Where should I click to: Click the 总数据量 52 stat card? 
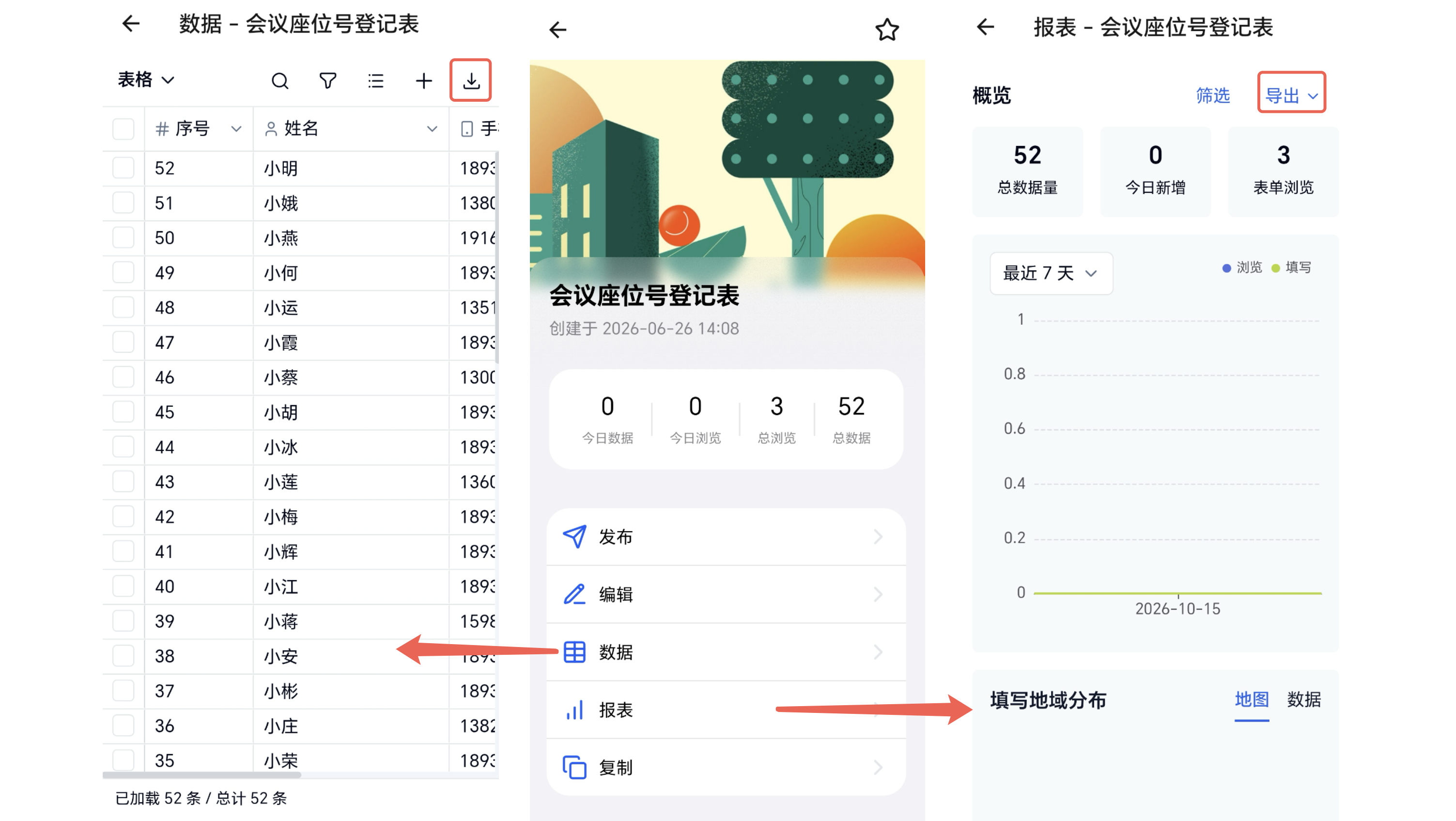[1027, 172]
